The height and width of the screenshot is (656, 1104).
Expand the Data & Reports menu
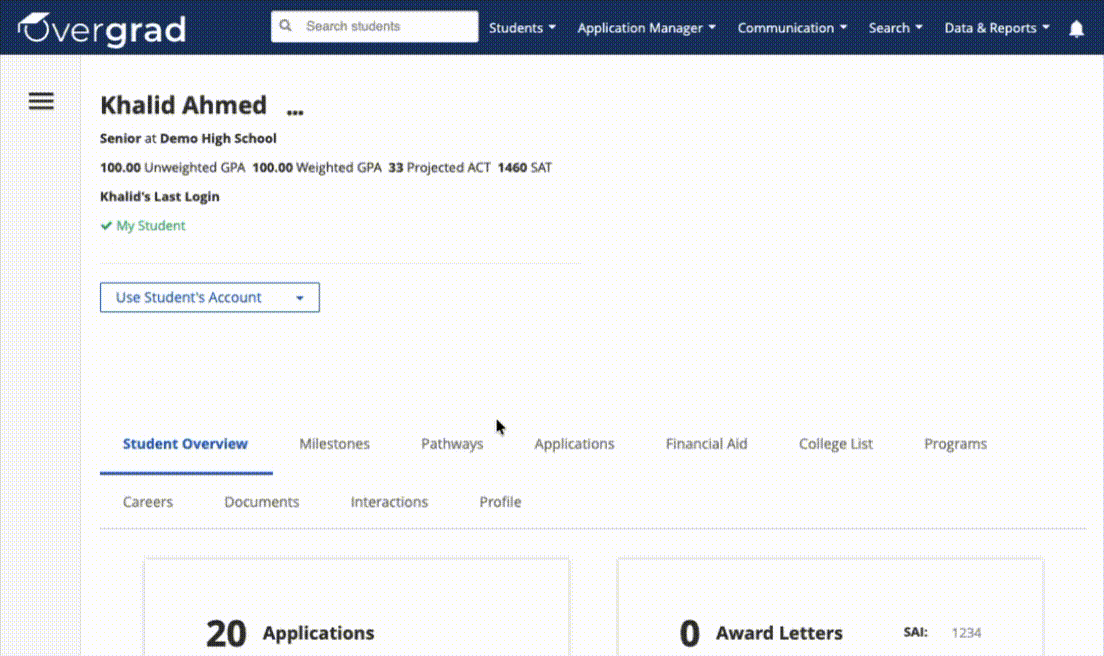pyautogui.click(x=996, y=28)
